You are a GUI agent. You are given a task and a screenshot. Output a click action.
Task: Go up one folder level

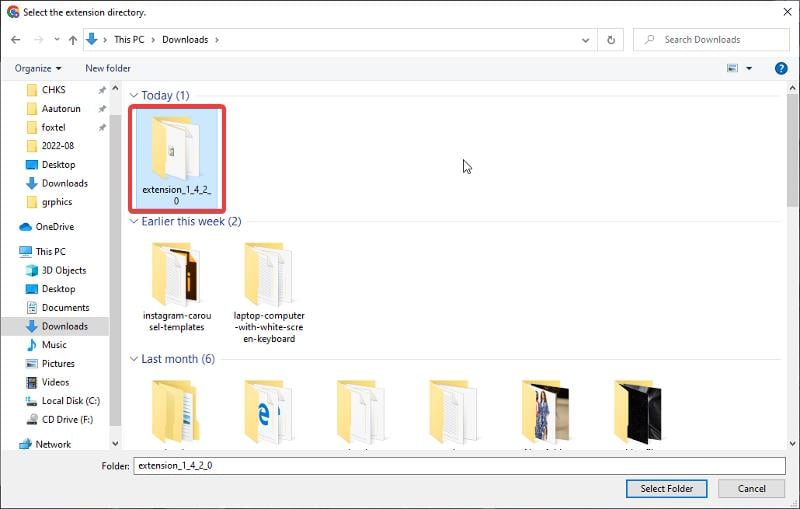(x=73, y=40)
